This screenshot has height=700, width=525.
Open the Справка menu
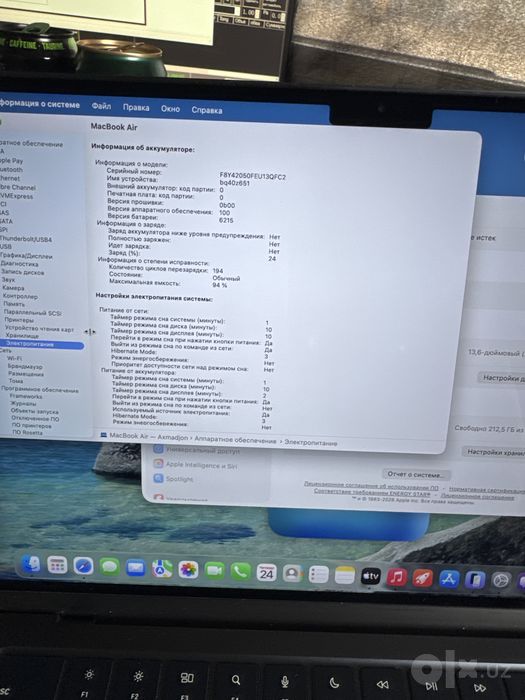tap(207, 110)
